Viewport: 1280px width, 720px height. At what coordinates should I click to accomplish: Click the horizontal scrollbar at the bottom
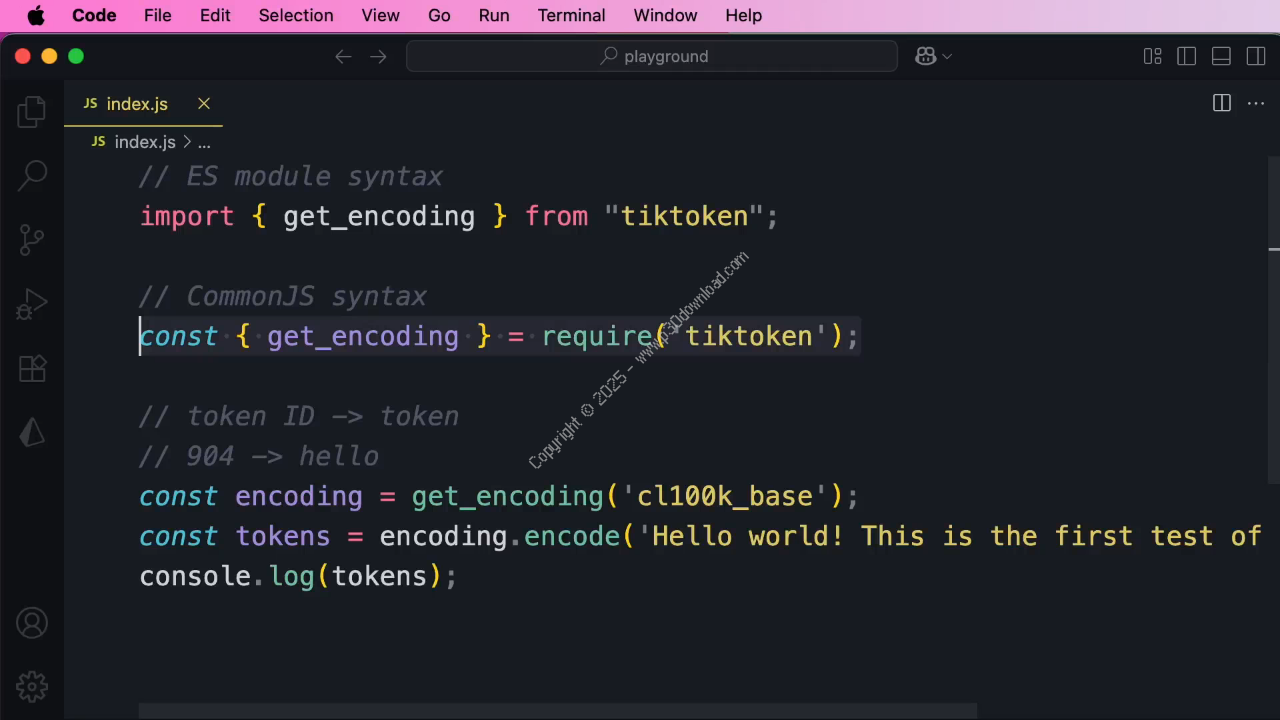coord(557,711)
